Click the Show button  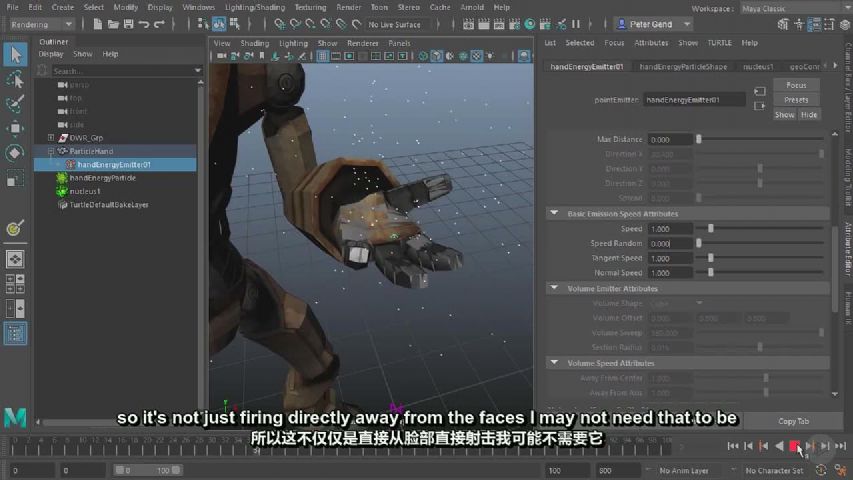point(784,114)
